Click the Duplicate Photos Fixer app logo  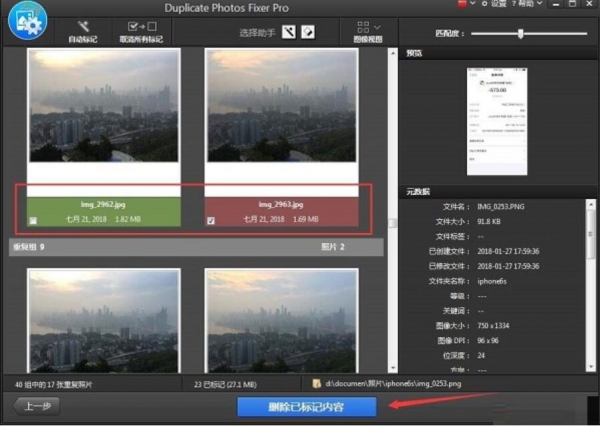pos(28,21)
